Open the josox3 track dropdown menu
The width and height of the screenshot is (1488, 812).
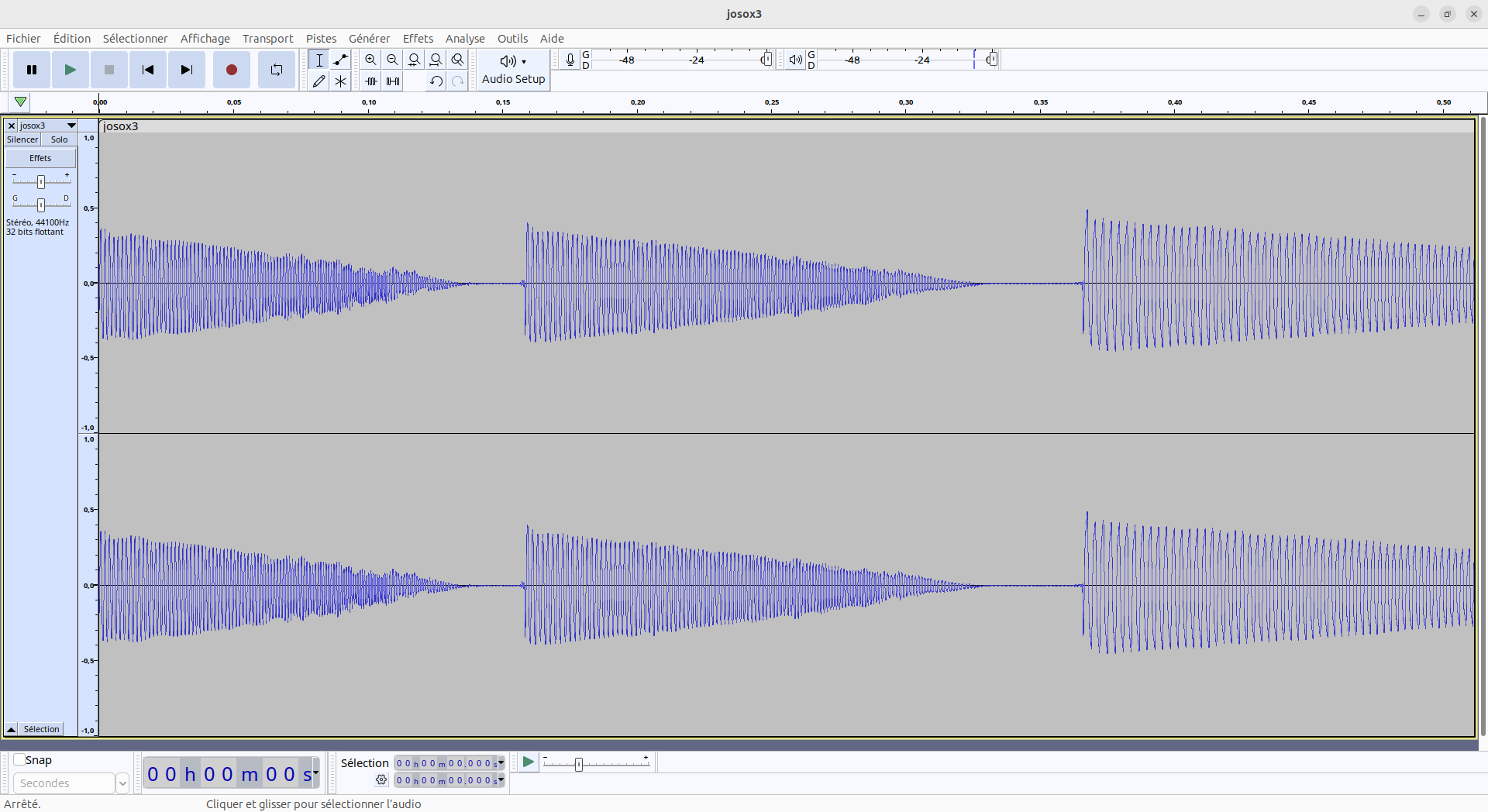pos(71,126)
